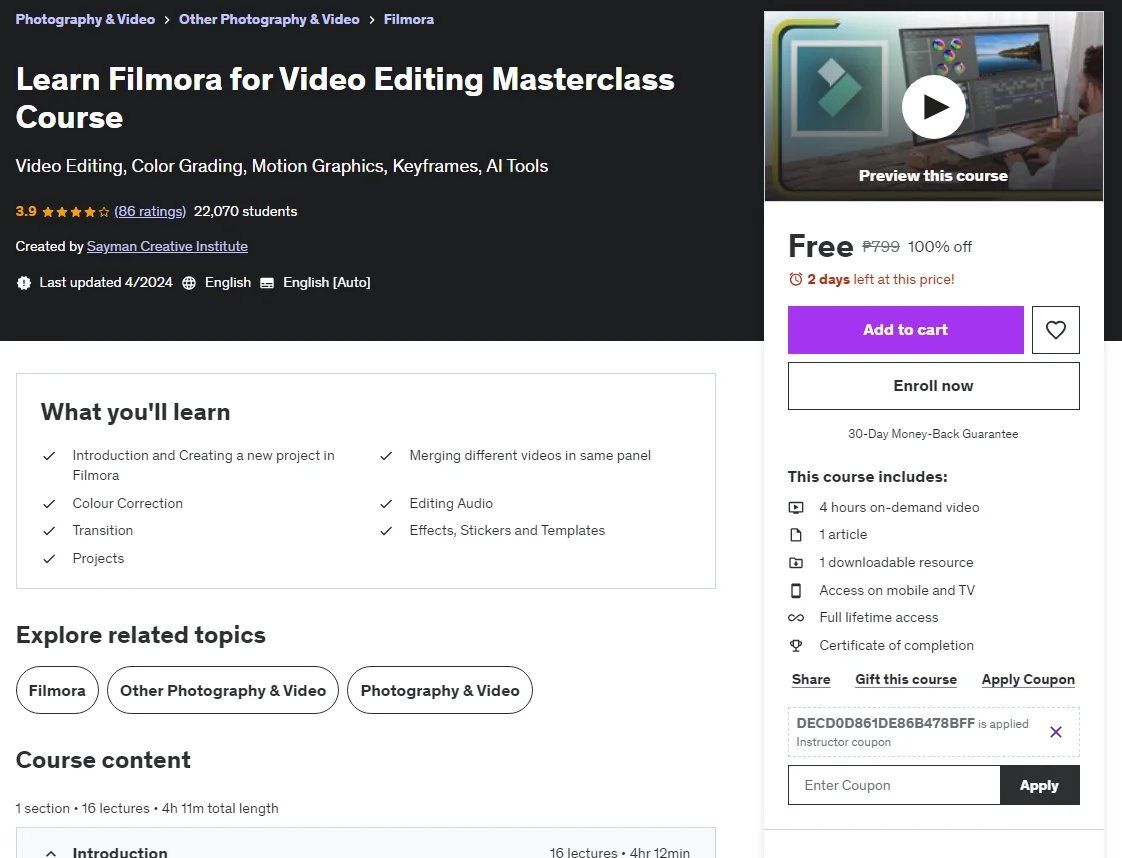
Task: Click the '22,070 students' text
Action: click(245, 211)
